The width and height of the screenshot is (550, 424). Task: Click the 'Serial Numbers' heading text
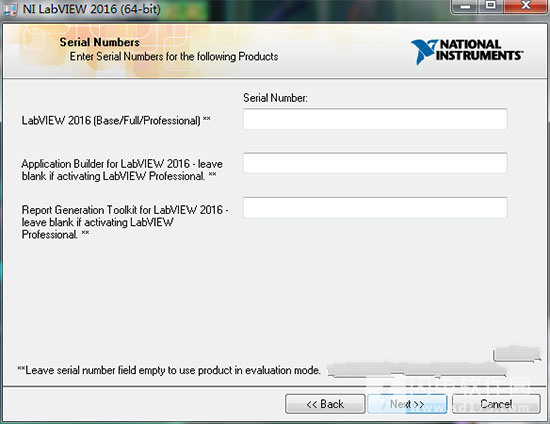(x=100, y=42)
